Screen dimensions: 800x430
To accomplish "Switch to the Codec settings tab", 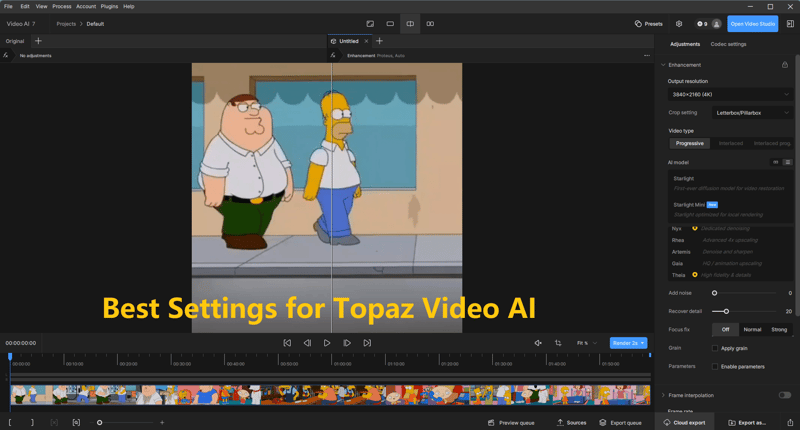I will 728,44.
